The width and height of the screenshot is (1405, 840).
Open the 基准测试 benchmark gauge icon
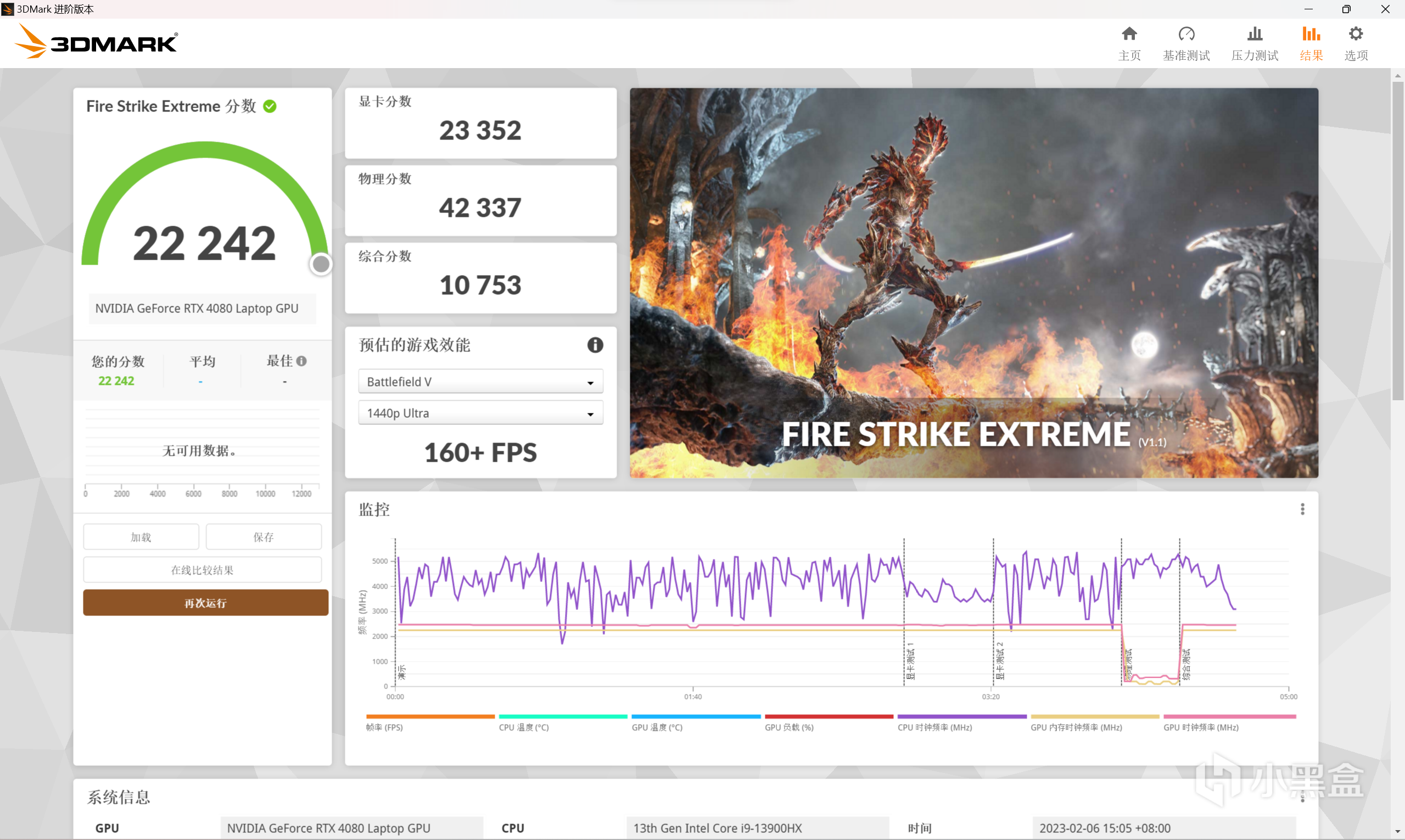[1186, 34]
